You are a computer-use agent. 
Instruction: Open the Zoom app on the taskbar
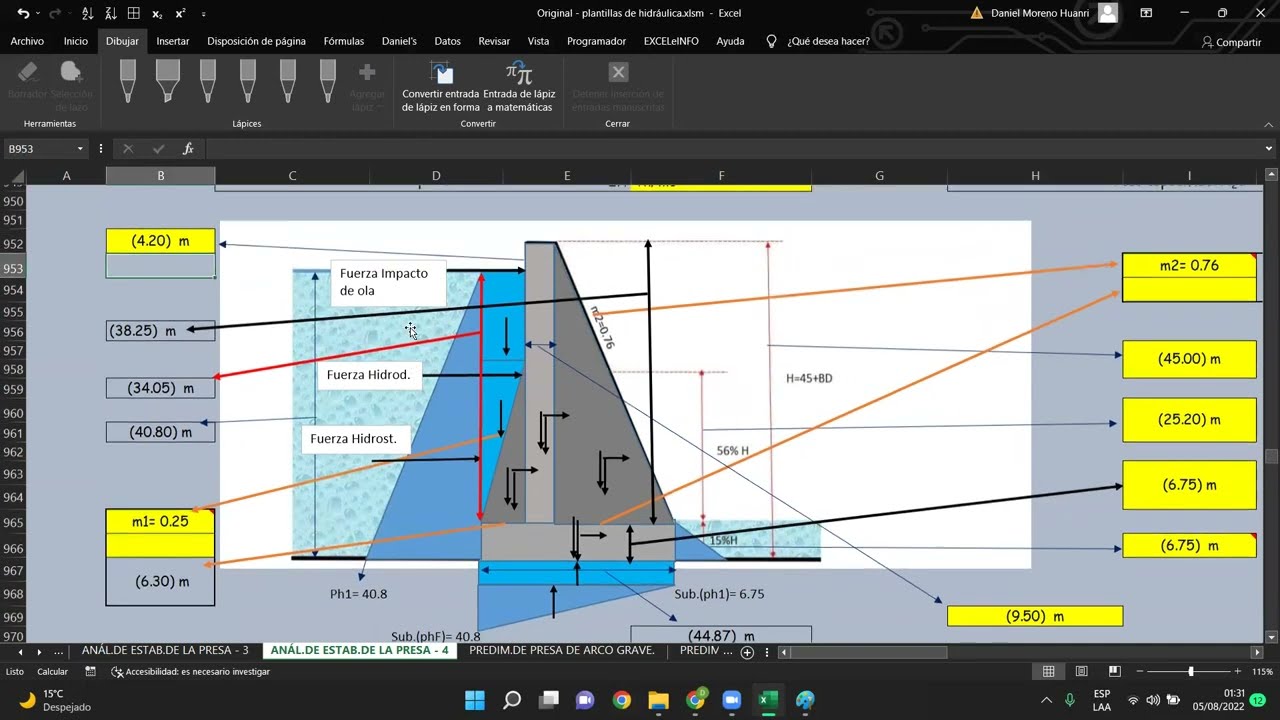(731, 699)
